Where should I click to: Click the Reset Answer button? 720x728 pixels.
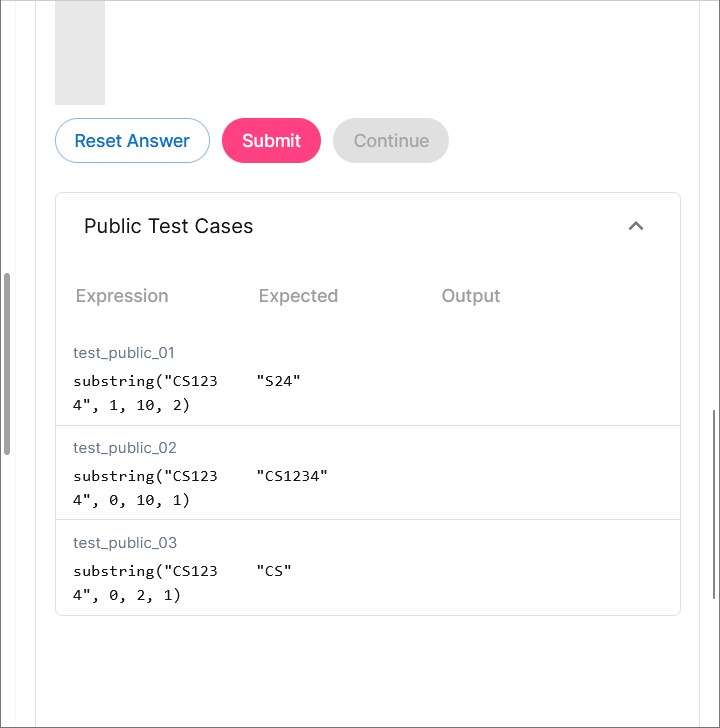click(x=132, y=141)
